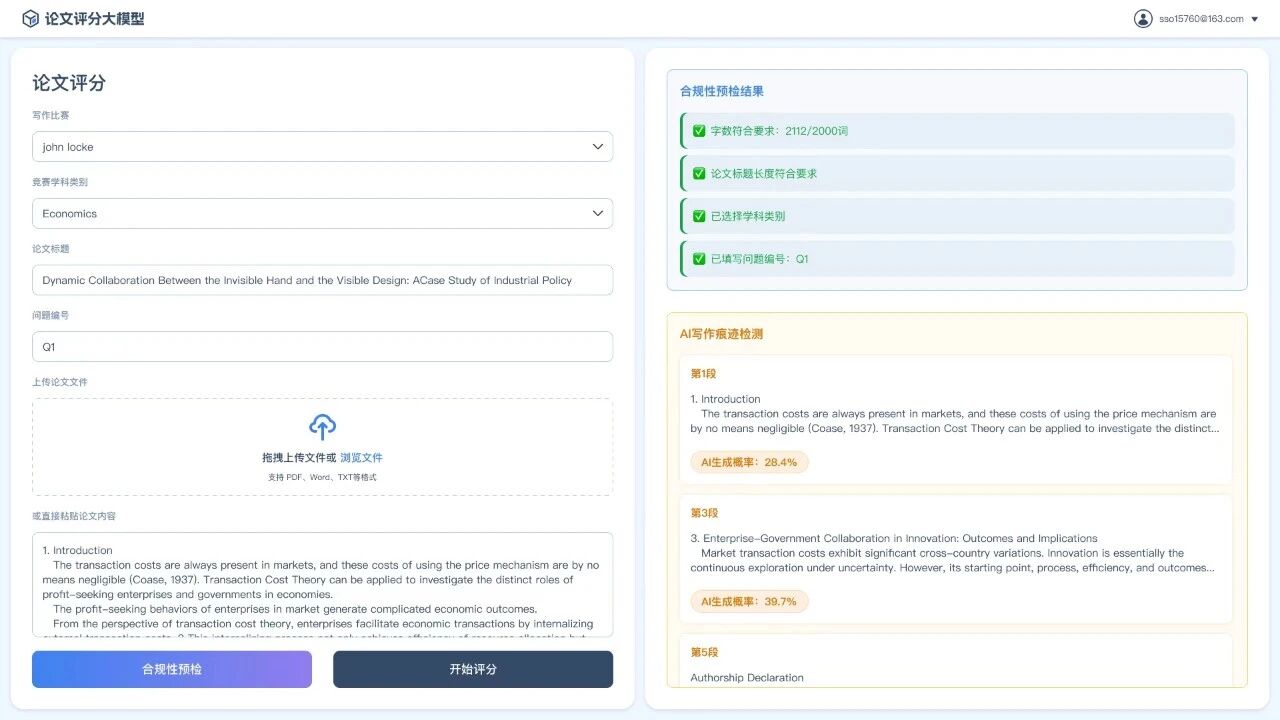Click green check icon beside 字数符合要求

coord(699,131)
